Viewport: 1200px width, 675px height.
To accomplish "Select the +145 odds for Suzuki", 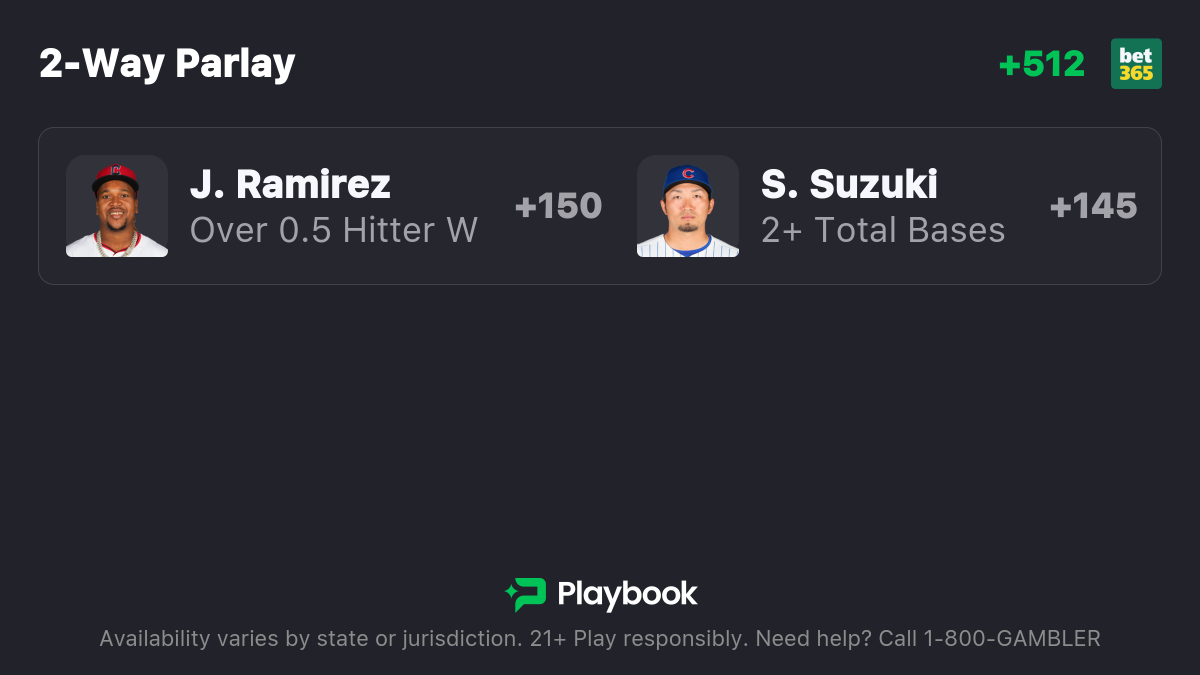I will coord(1093,206).
